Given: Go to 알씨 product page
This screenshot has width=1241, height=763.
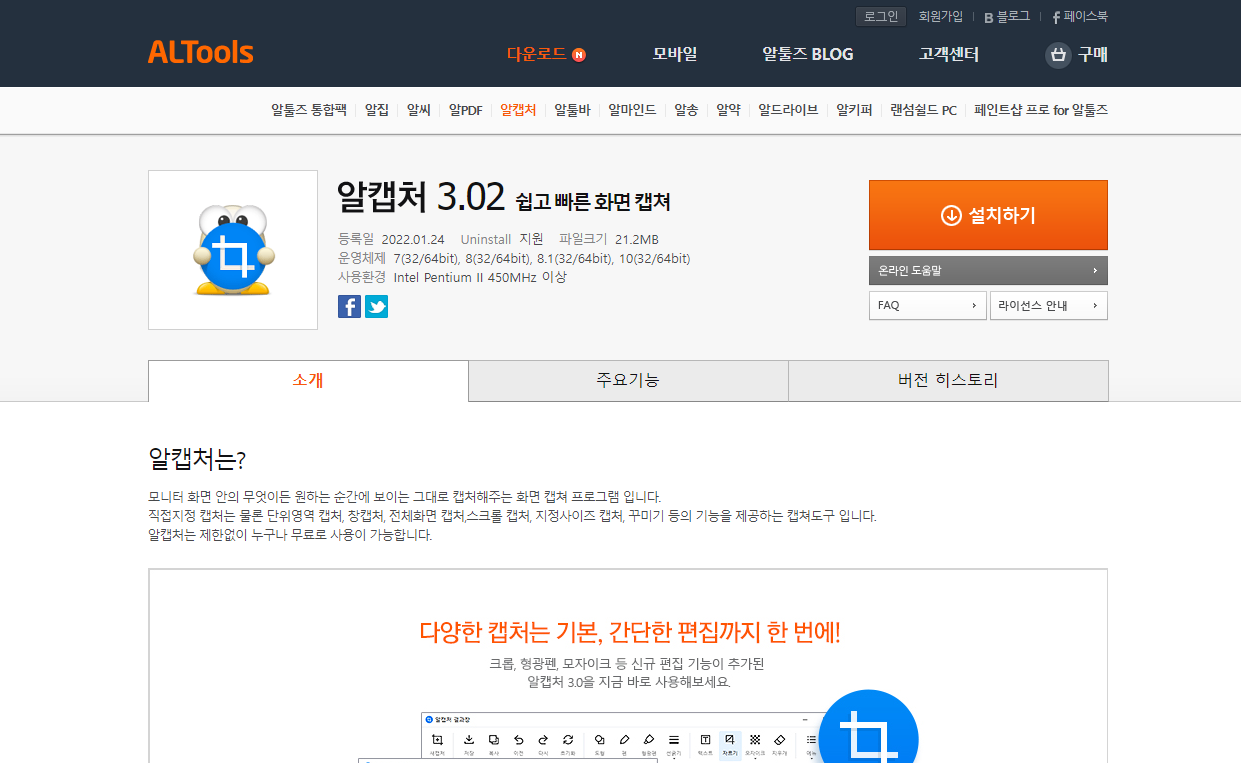Looking at the screenshot, I should click(x=419, y=110).
